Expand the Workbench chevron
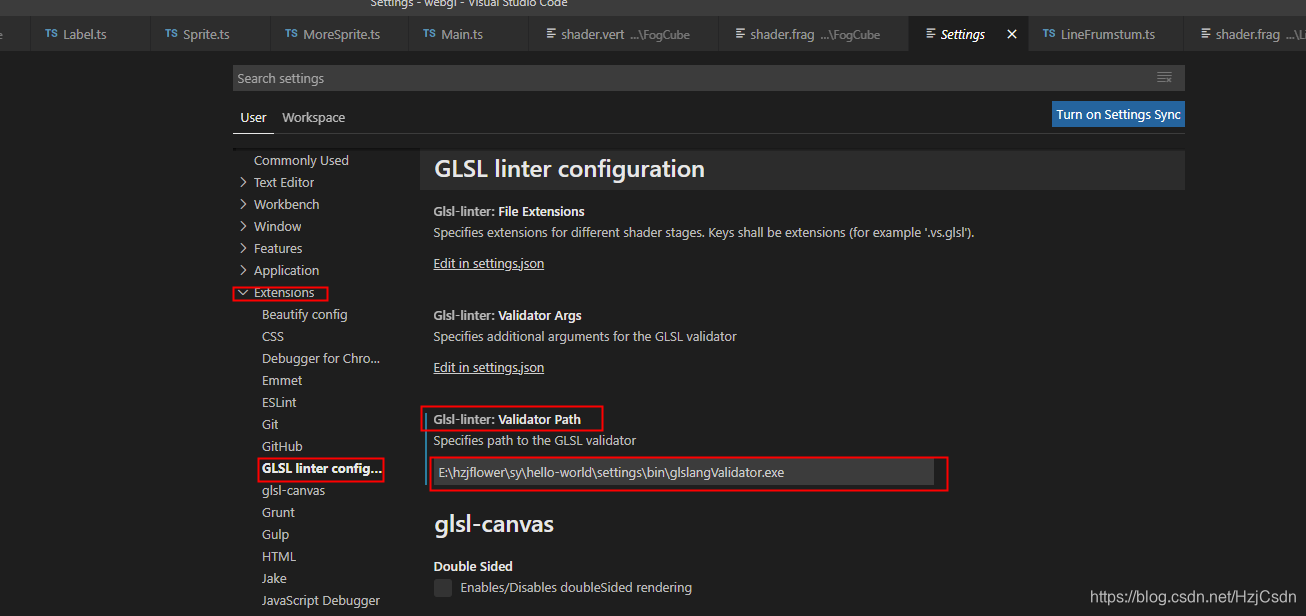 pyautogui.click(x=243, y=204)
